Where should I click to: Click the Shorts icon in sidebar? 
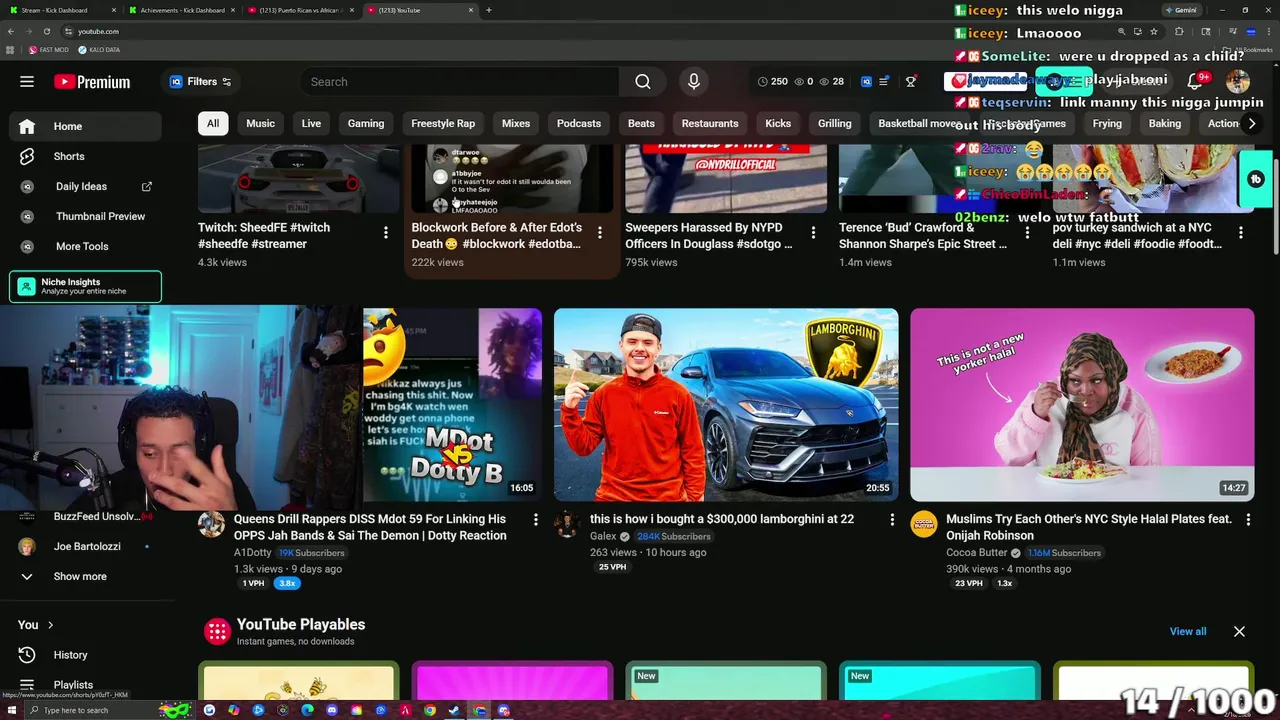point(27,156)
